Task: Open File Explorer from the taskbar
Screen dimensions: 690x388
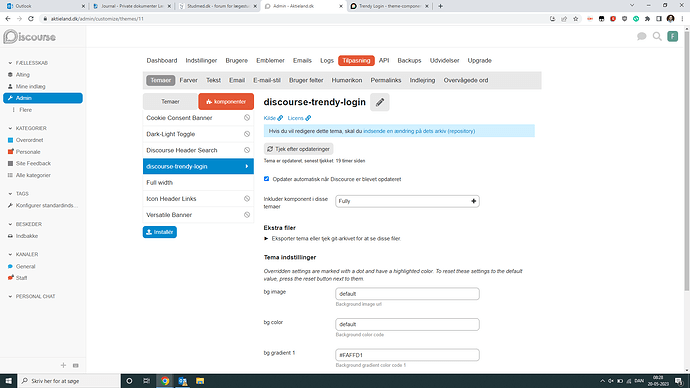Action: pos(200,381)
